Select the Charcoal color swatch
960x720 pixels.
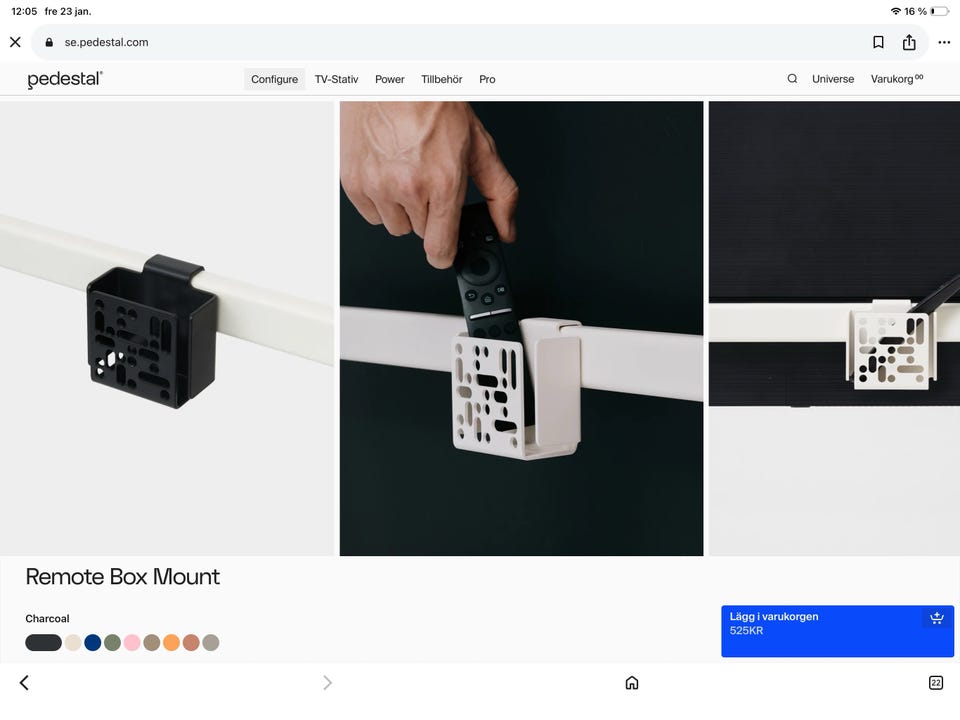pyautogui.click(x=43, y=643)
